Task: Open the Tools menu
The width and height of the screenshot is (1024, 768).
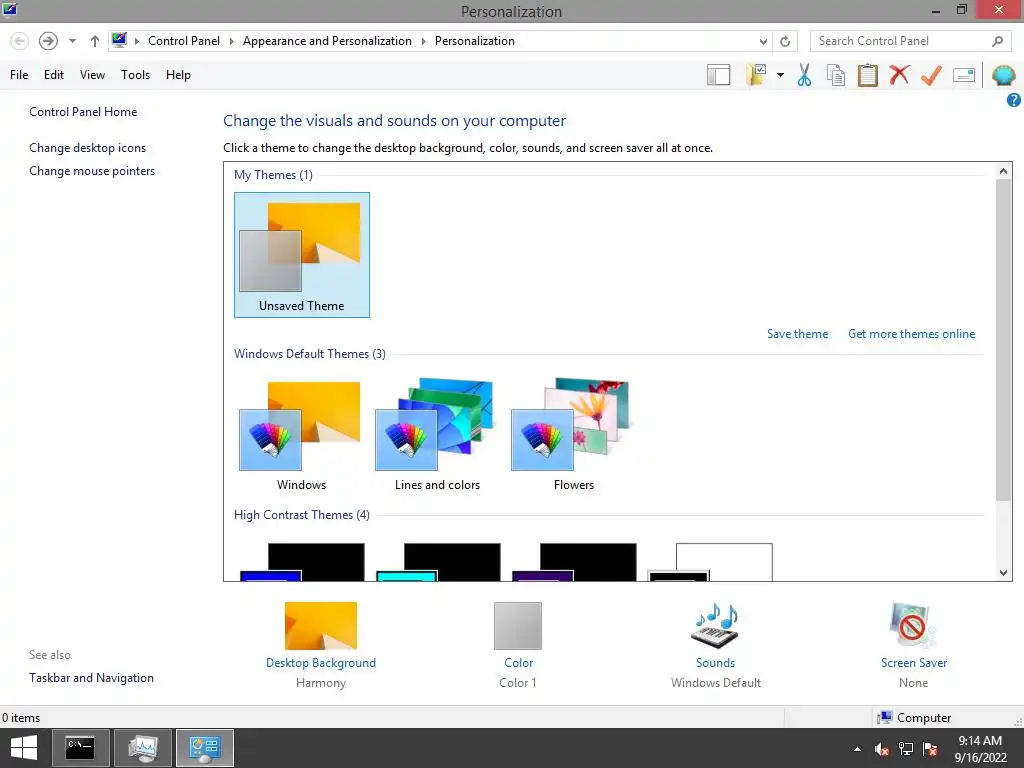Action: (135, 75)
